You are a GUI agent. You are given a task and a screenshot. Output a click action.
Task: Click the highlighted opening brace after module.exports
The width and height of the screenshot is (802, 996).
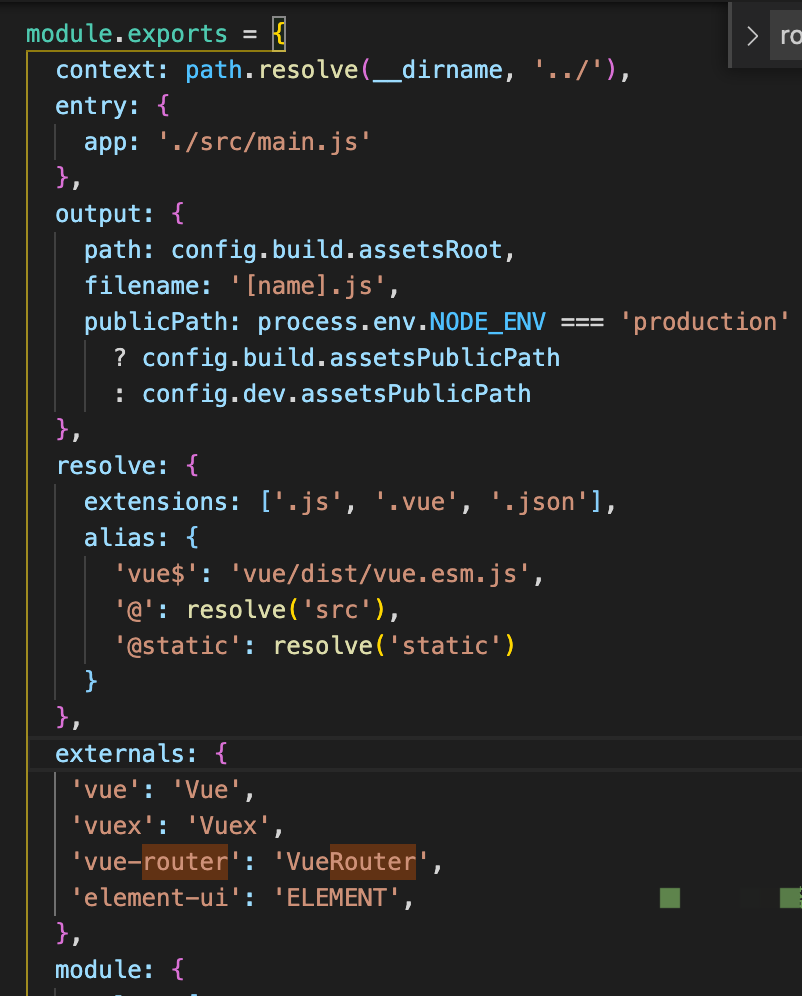[279, 34]
